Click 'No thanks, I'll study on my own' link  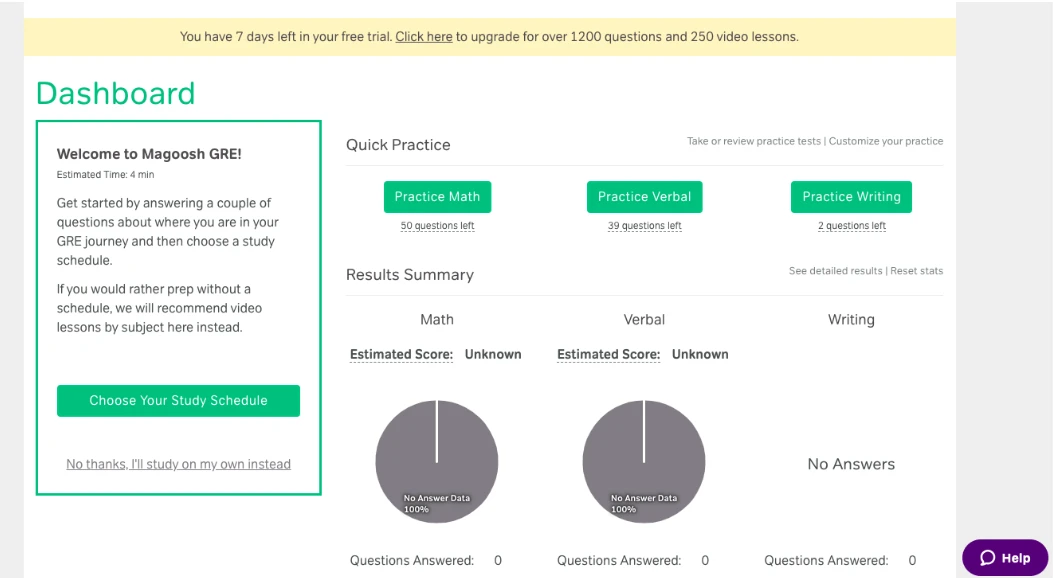pos(178,464)
